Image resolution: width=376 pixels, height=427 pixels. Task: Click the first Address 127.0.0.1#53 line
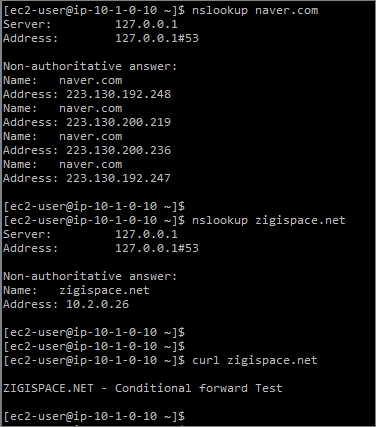[x=101, y=38]
